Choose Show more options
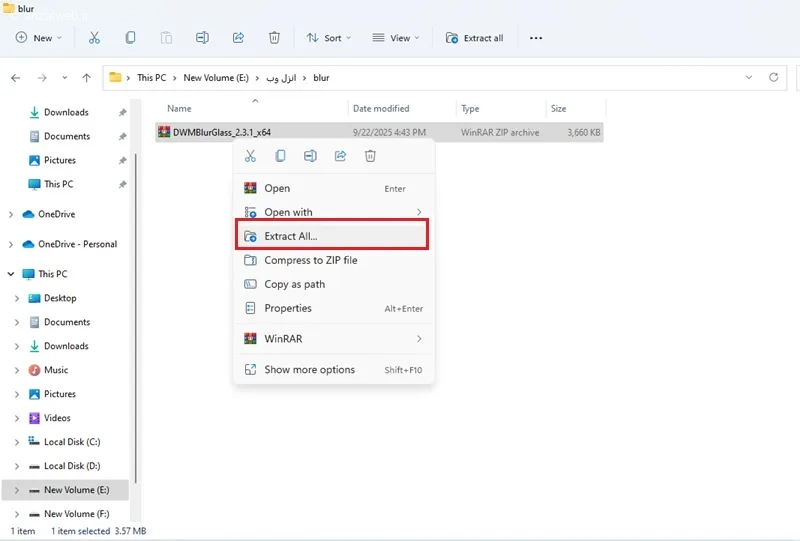This screenshot has width=800, height=541. (334, 370)
